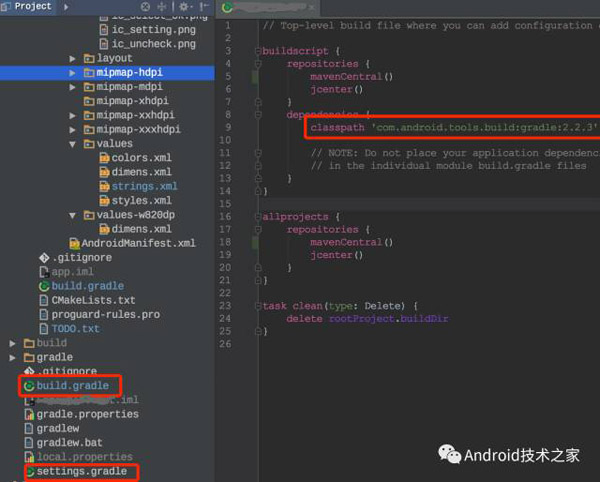Screen dimensions: 600x482
Task: Expand the mipmap-xxhdpi folder
Action: coord(72,116)
